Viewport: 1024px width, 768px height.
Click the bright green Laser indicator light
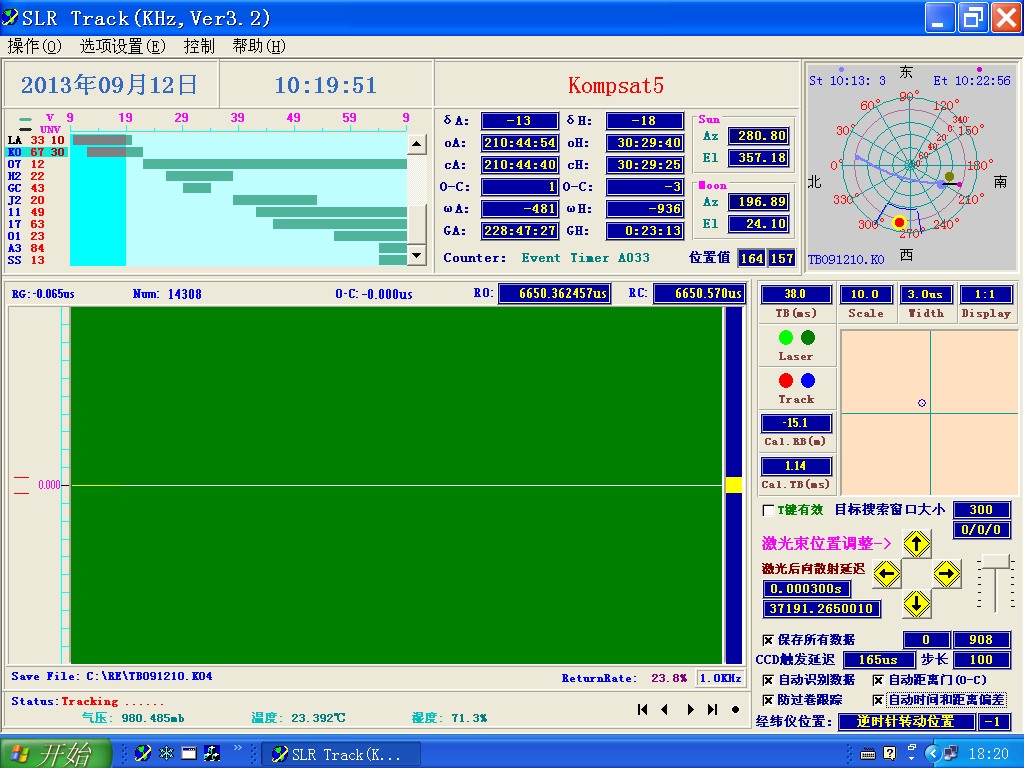tap(786, 337)
